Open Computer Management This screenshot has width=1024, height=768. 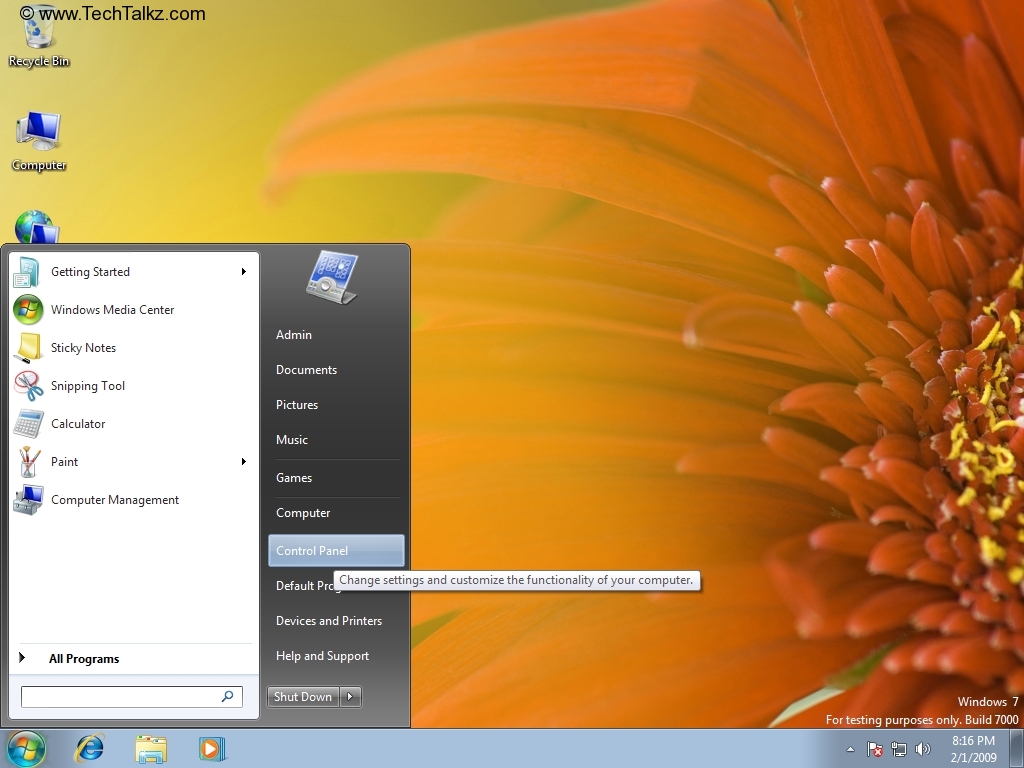[114, 499]
